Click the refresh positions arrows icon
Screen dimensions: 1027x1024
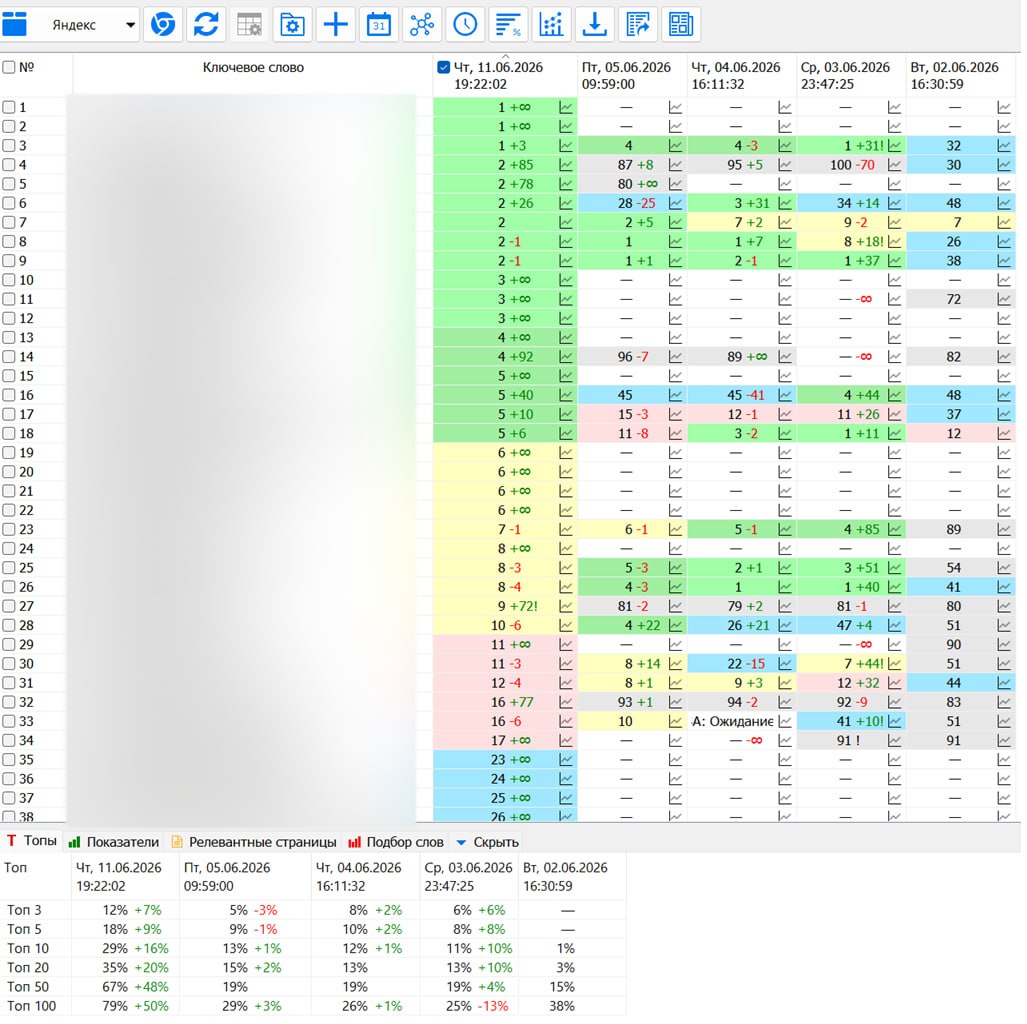point(206,24)
